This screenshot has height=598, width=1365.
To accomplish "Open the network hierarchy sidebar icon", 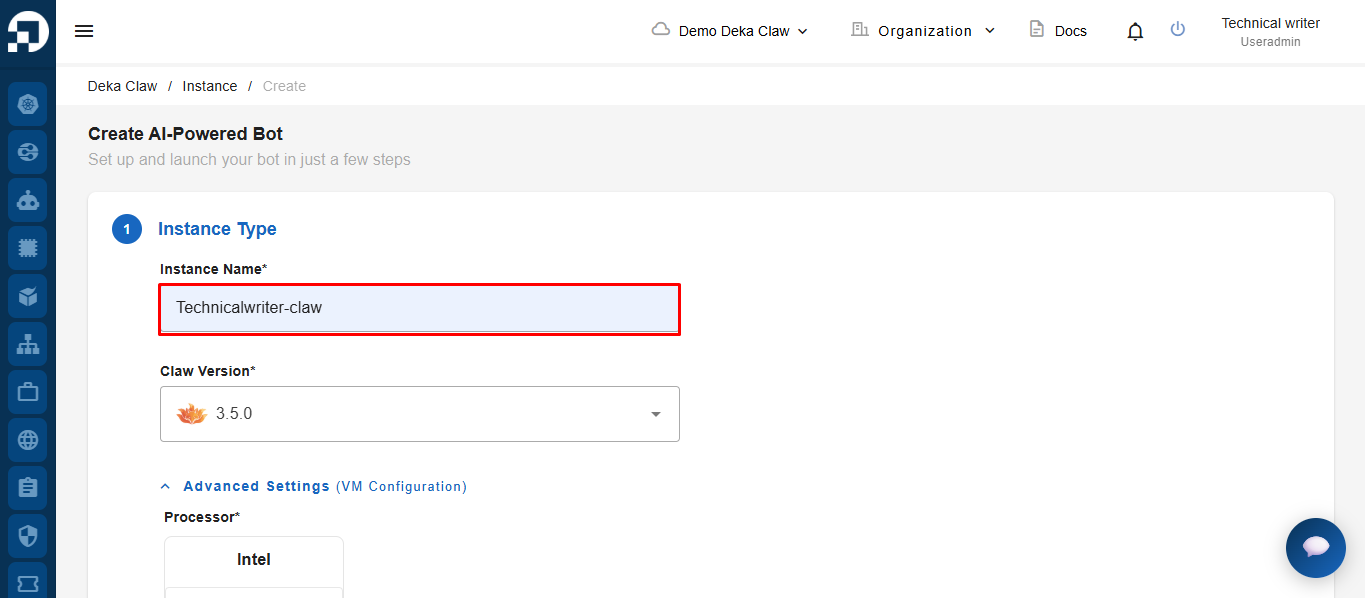I will coord(28,344).
